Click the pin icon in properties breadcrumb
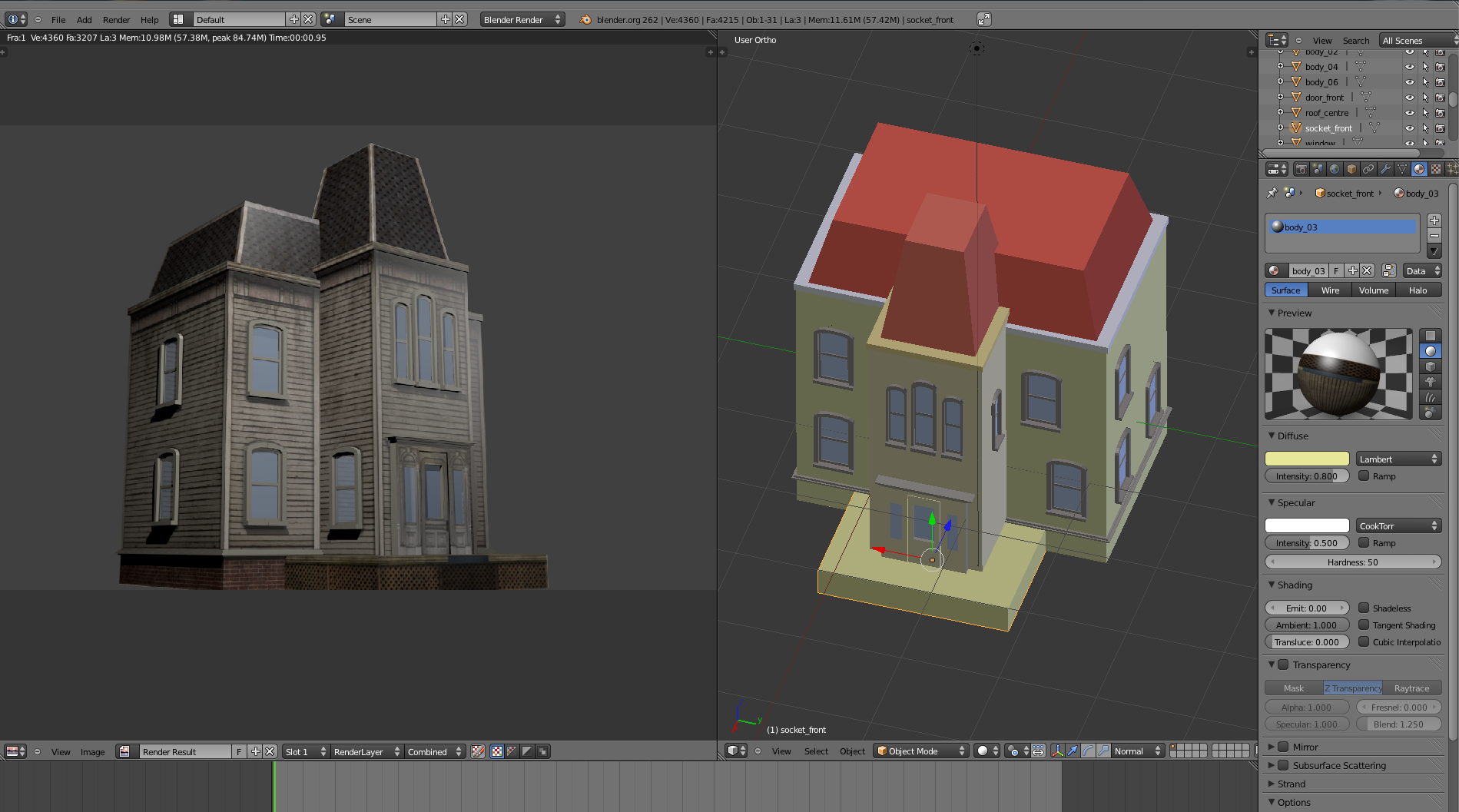1459x812 pixels. [1272, 193]
